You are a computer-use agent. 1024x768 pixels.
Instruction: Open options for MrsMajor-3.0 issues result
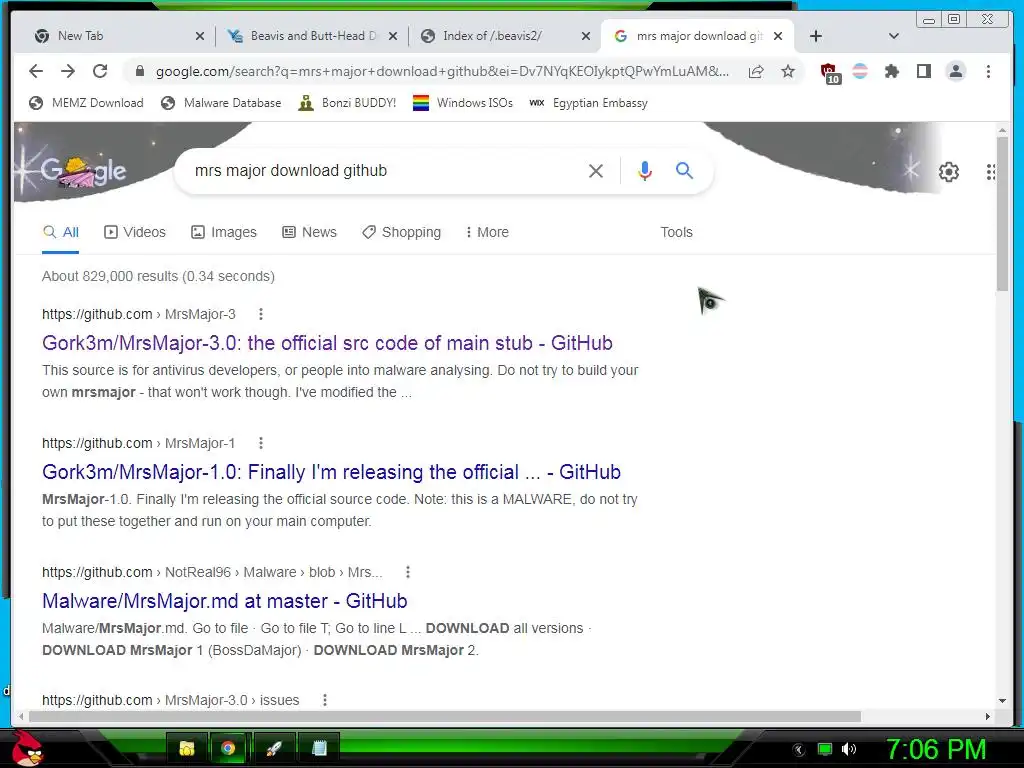[x=325, y=700]
